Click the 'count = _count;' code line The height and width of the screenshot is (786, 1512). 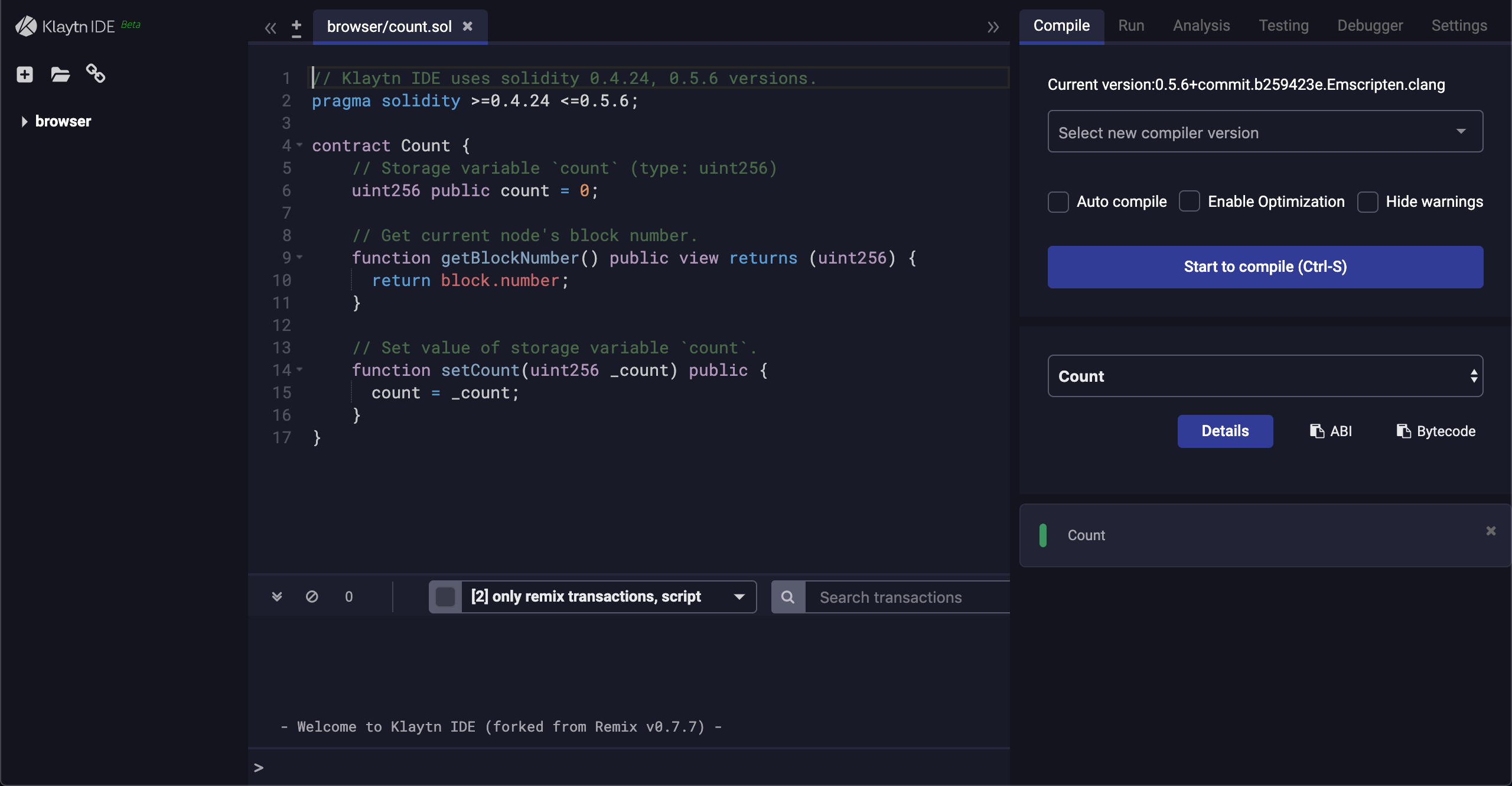tap(445, 393)
